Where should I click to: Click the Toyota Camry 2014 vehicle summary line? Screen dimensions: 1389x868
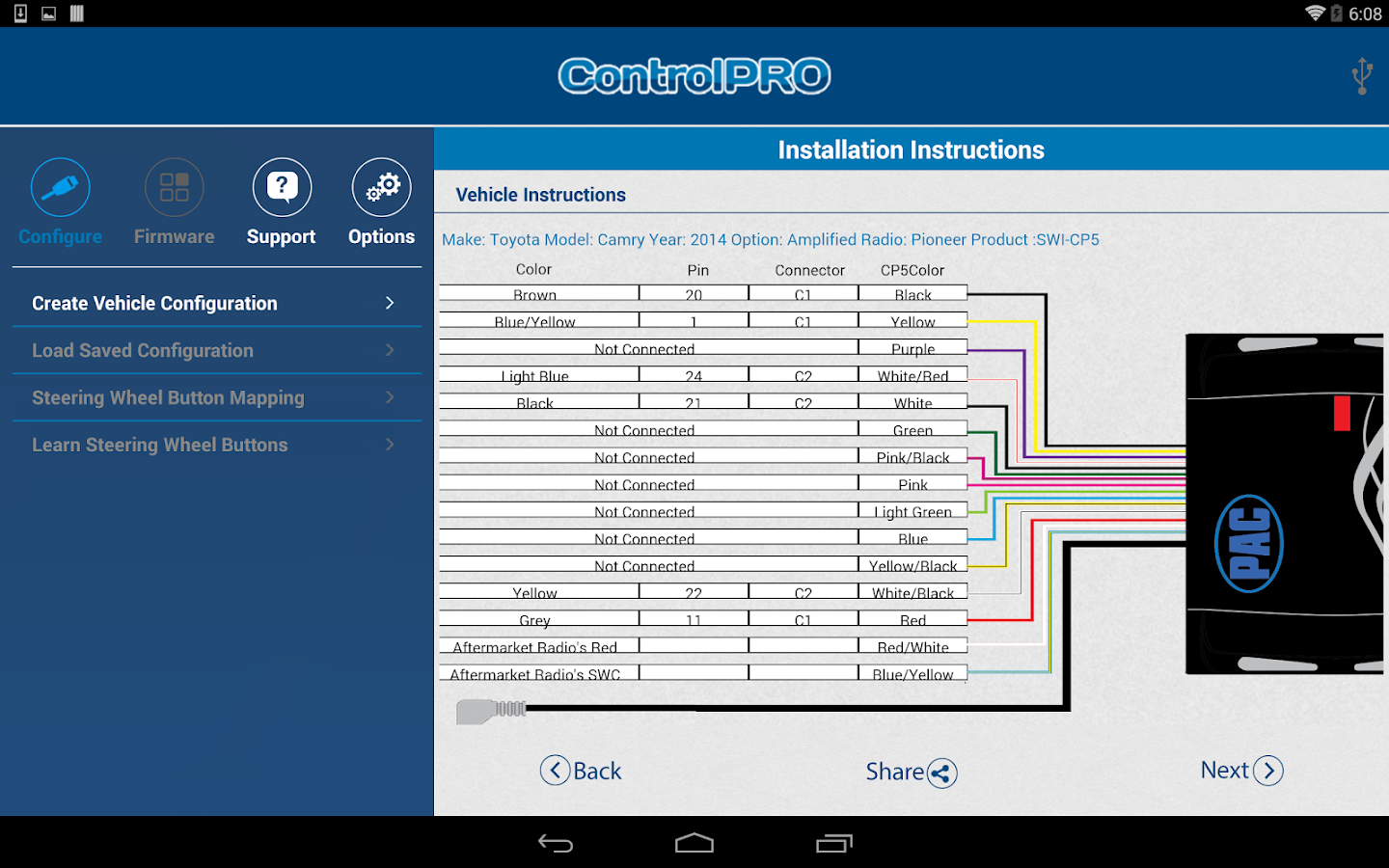pos(771,239)
